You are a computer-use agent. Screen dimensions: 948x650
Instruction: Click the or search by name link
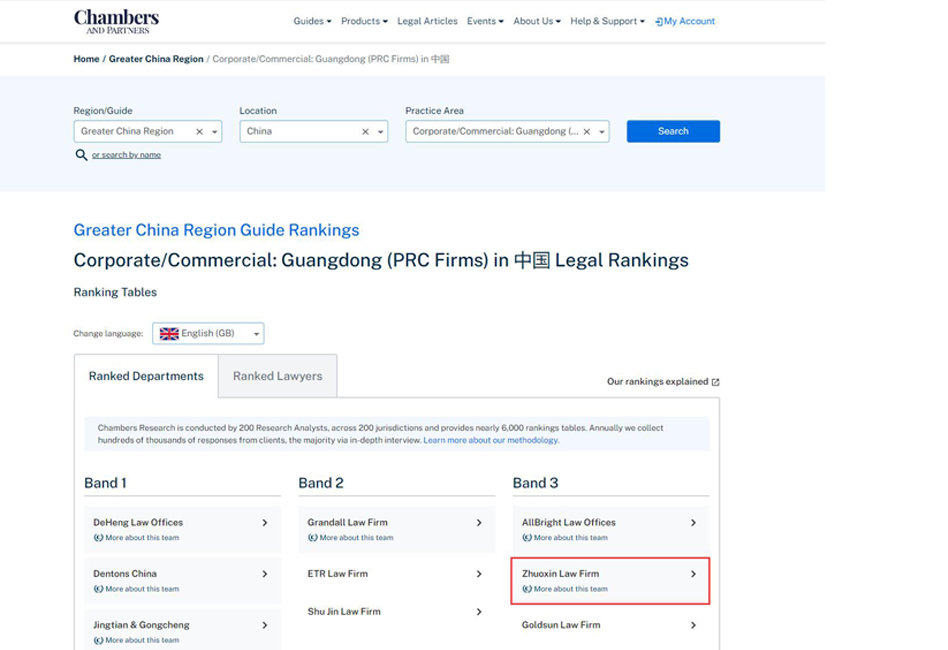pos(126,155)
